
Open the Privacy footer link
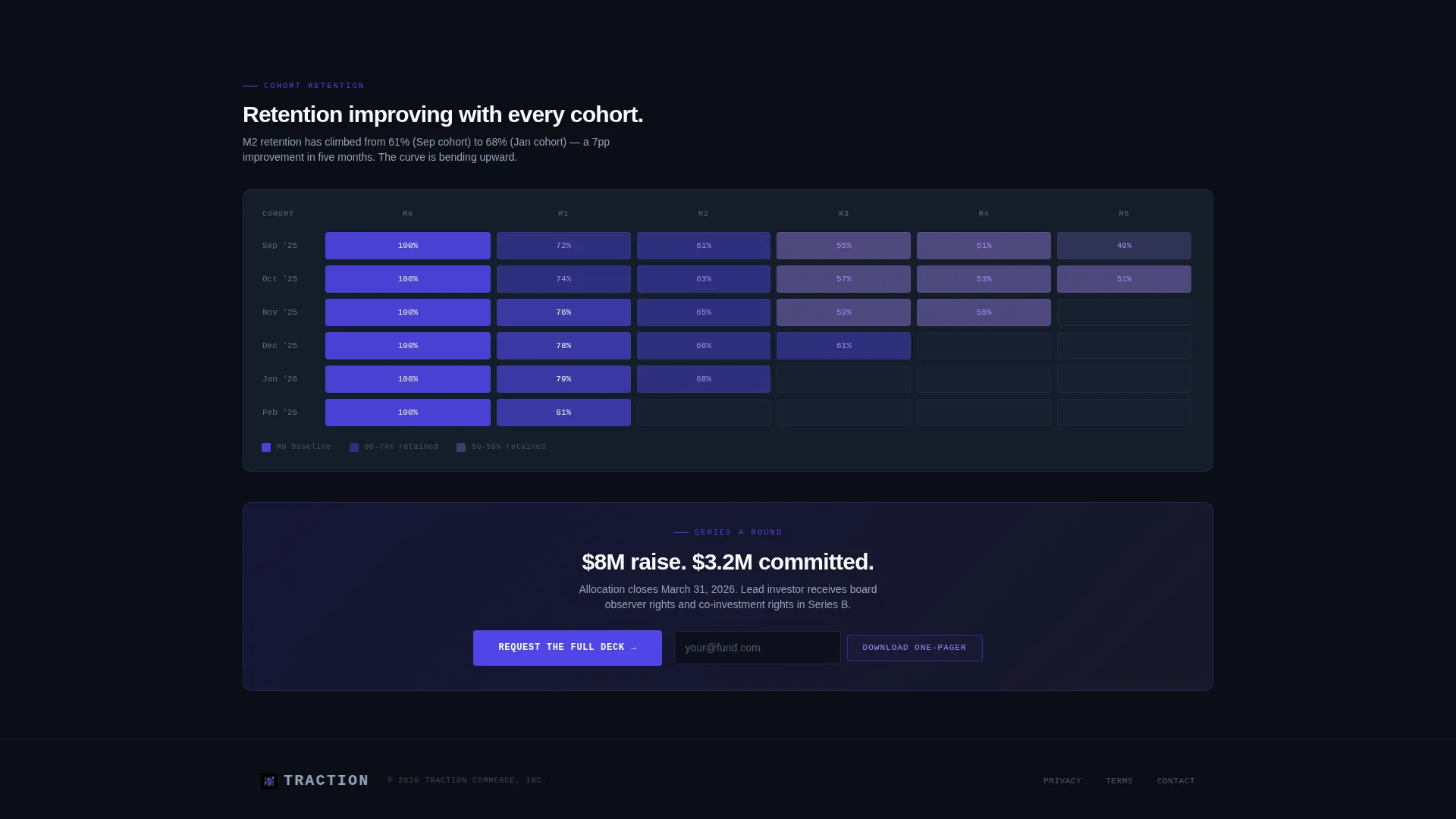click(x=1062, y=781)
